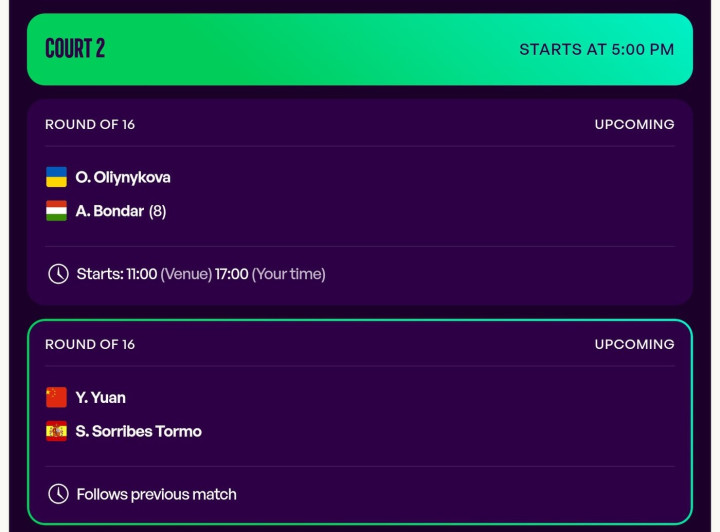The width and height of the screenshot is (720, 532).
Task: Click UPCOMING status on the Oliynykova match
Action: point(634,124)
